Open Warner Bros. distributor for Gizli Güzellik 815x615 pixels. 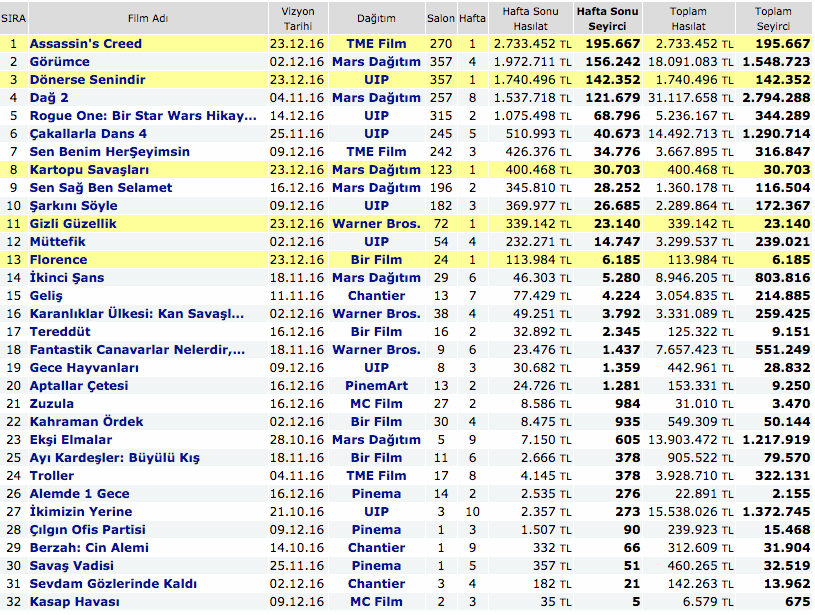[376, 224]
